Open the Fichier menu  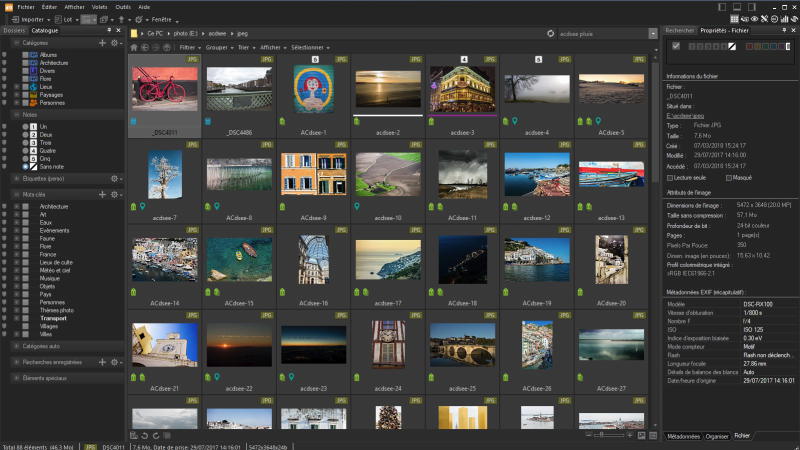26,7
